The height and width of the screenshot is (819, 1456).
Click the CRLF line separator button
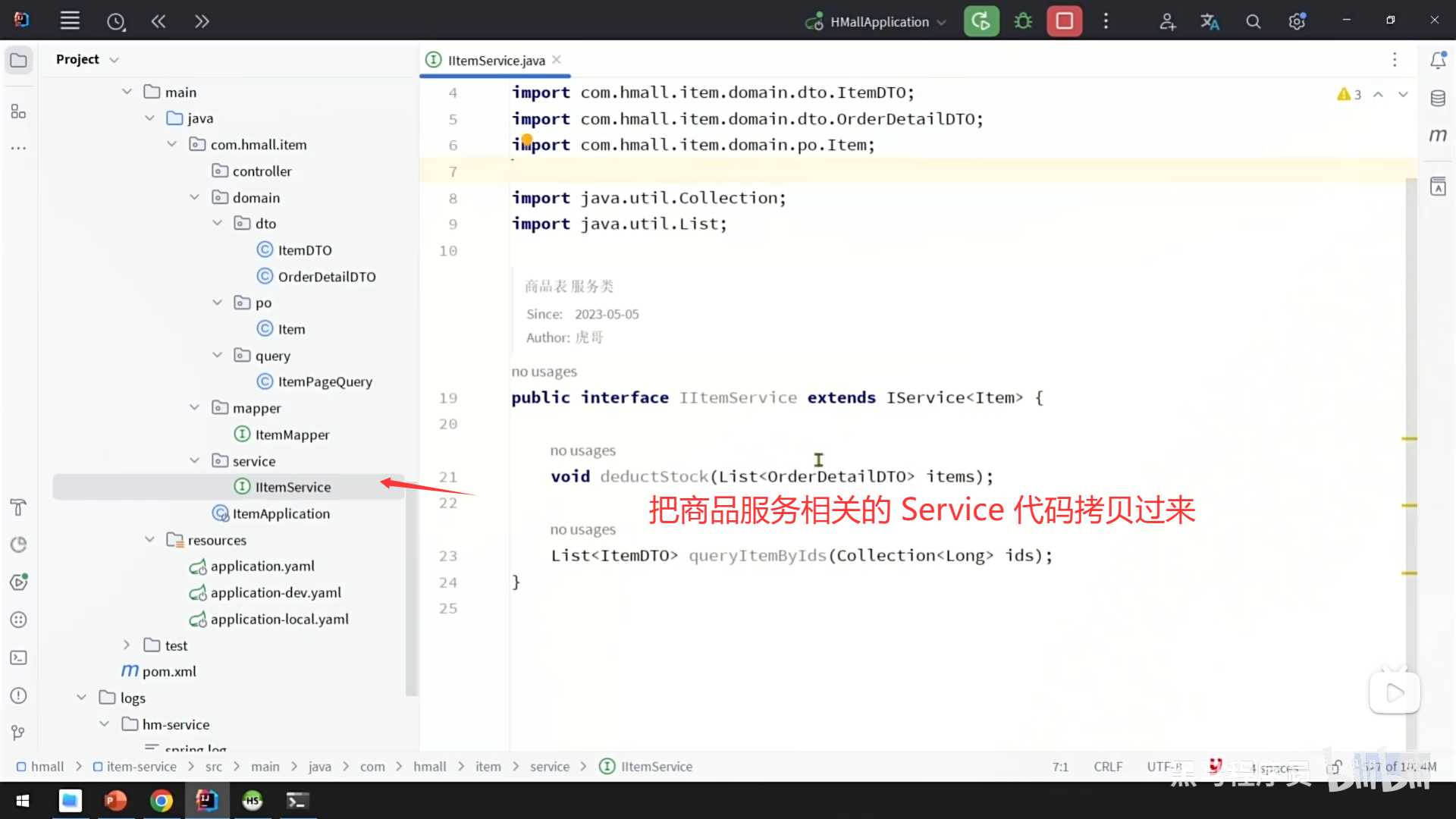tap(1108, 767)
